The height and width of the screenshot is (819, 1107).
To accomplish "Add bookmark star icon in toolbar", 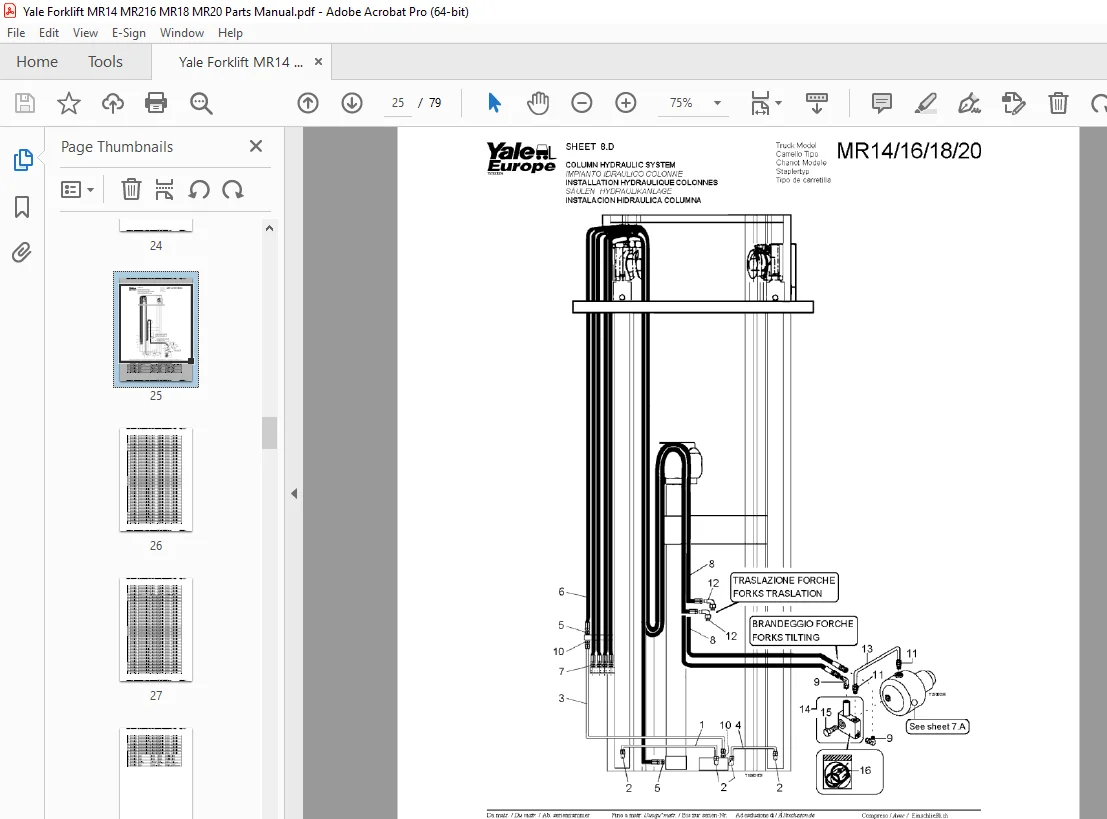I will pos(68,103).
